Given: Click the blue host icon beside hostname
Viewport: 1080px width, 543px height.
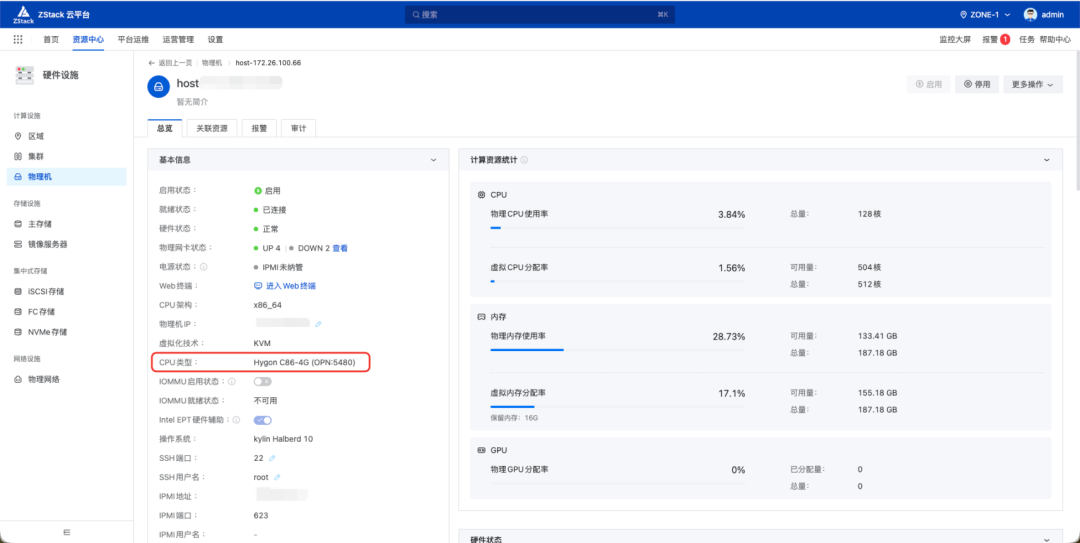Looking at the screenshot, I should [158, 87].
